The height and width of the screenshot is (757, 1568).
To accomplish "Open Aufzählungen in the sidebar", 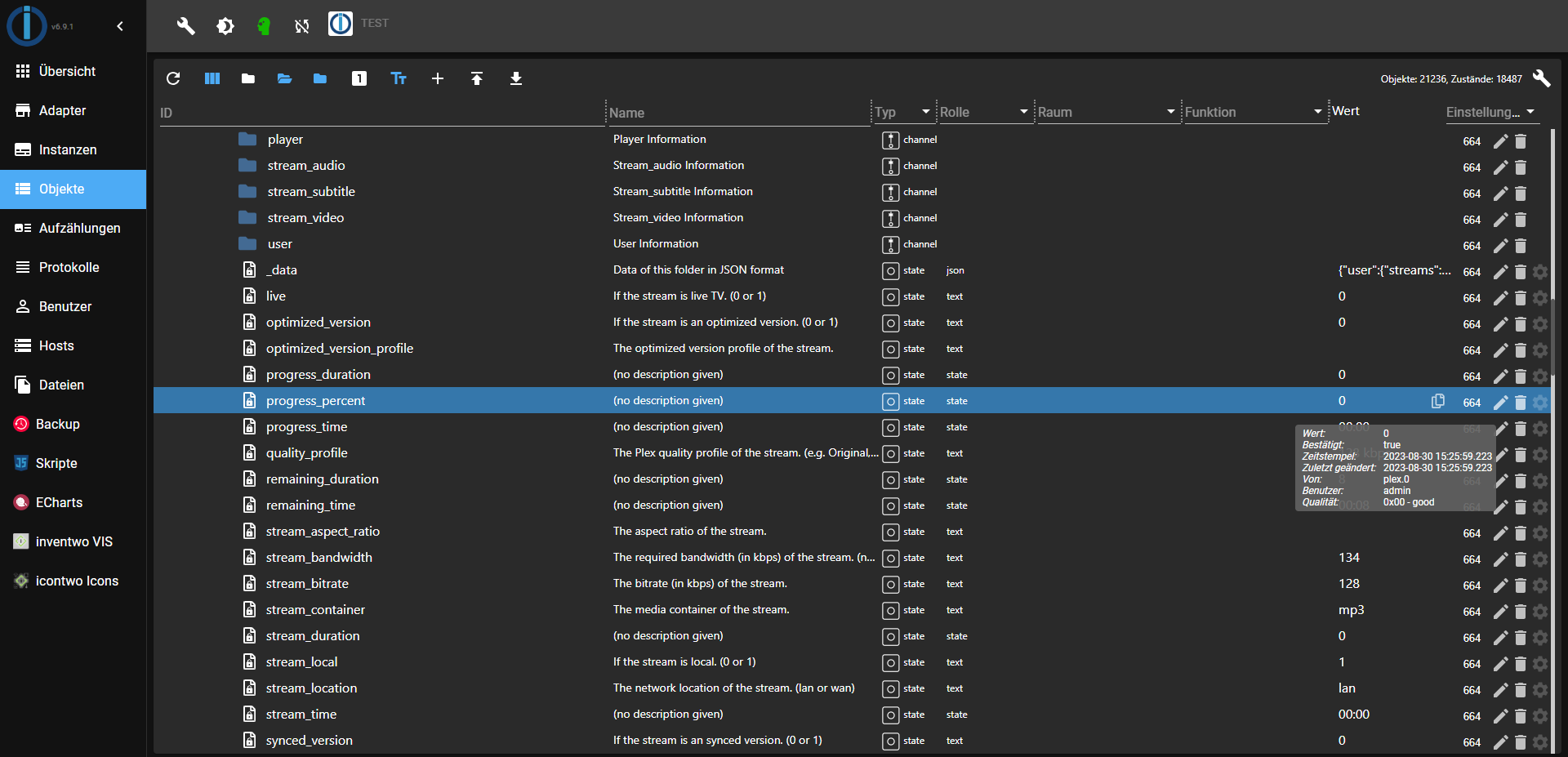I will [73, 228].
